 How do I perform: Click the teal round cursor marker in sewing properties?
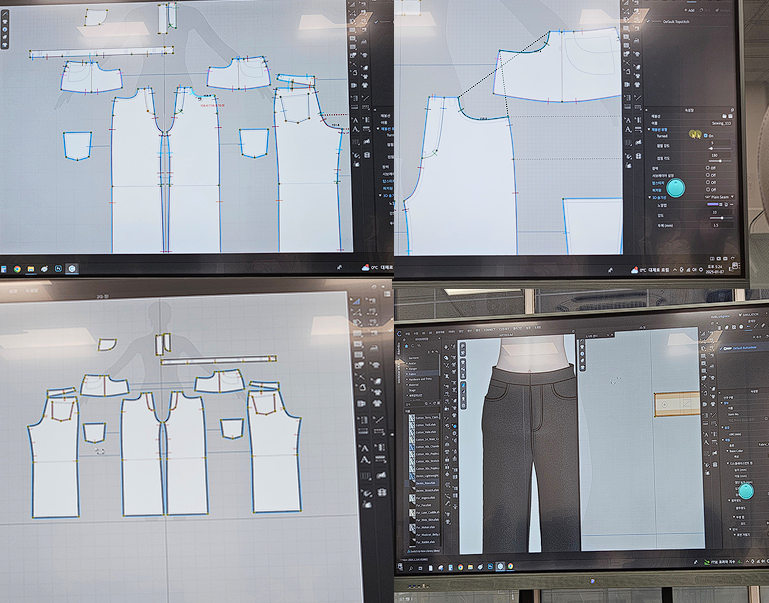click(x=676, y=187)
